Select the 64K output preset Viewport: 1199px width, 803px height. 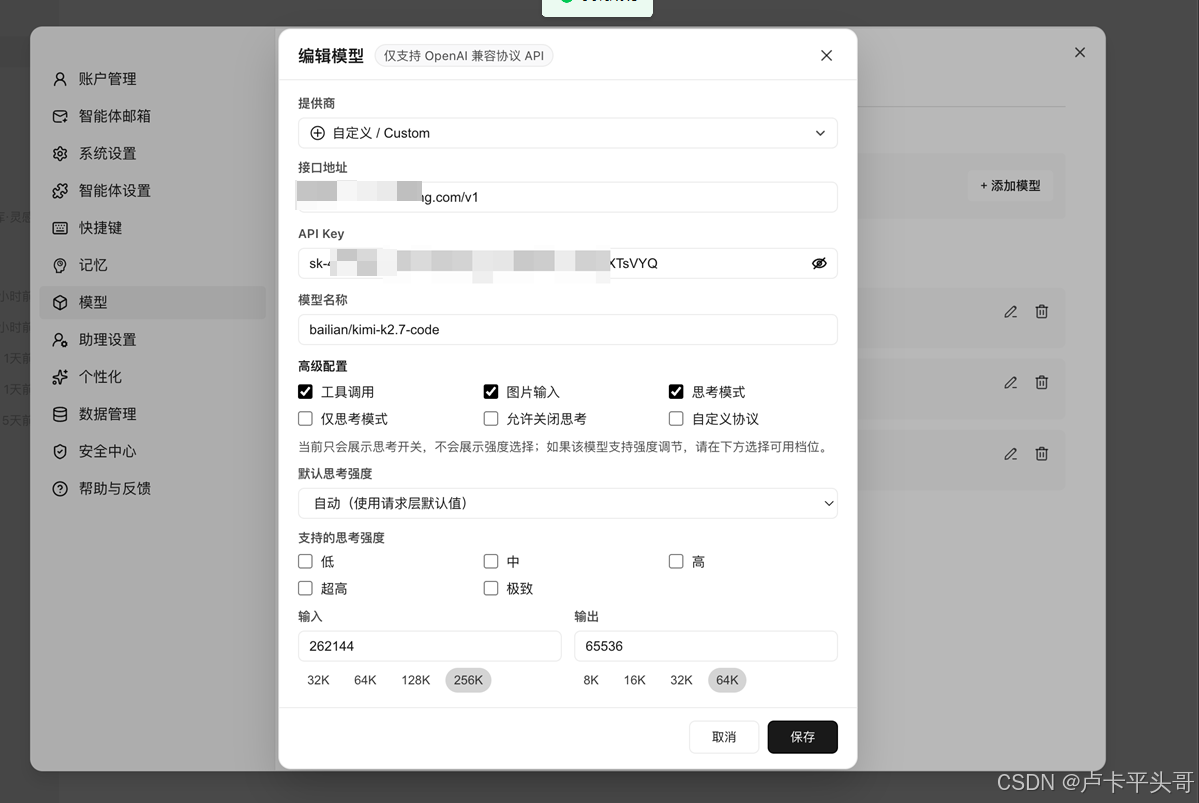726,680
